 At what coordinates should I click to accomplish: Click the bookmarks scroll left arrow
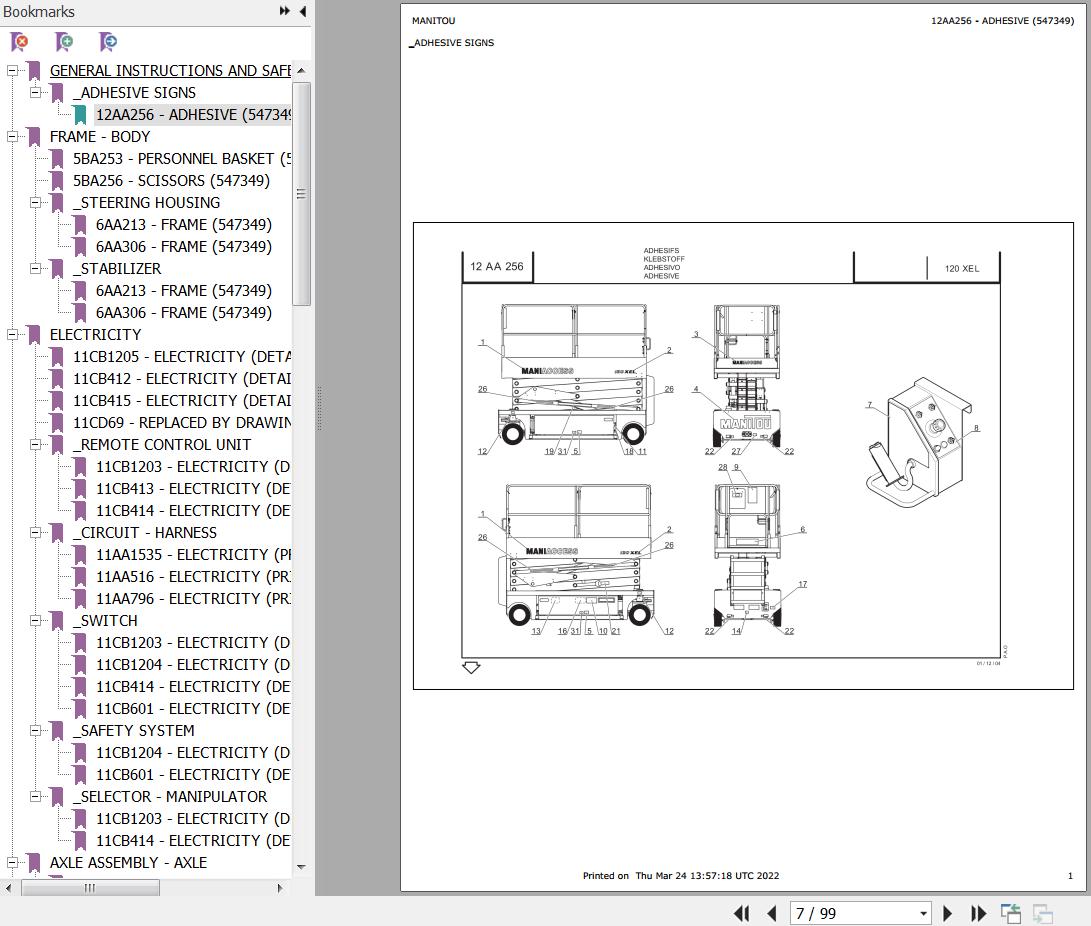[x=8, y=888]
